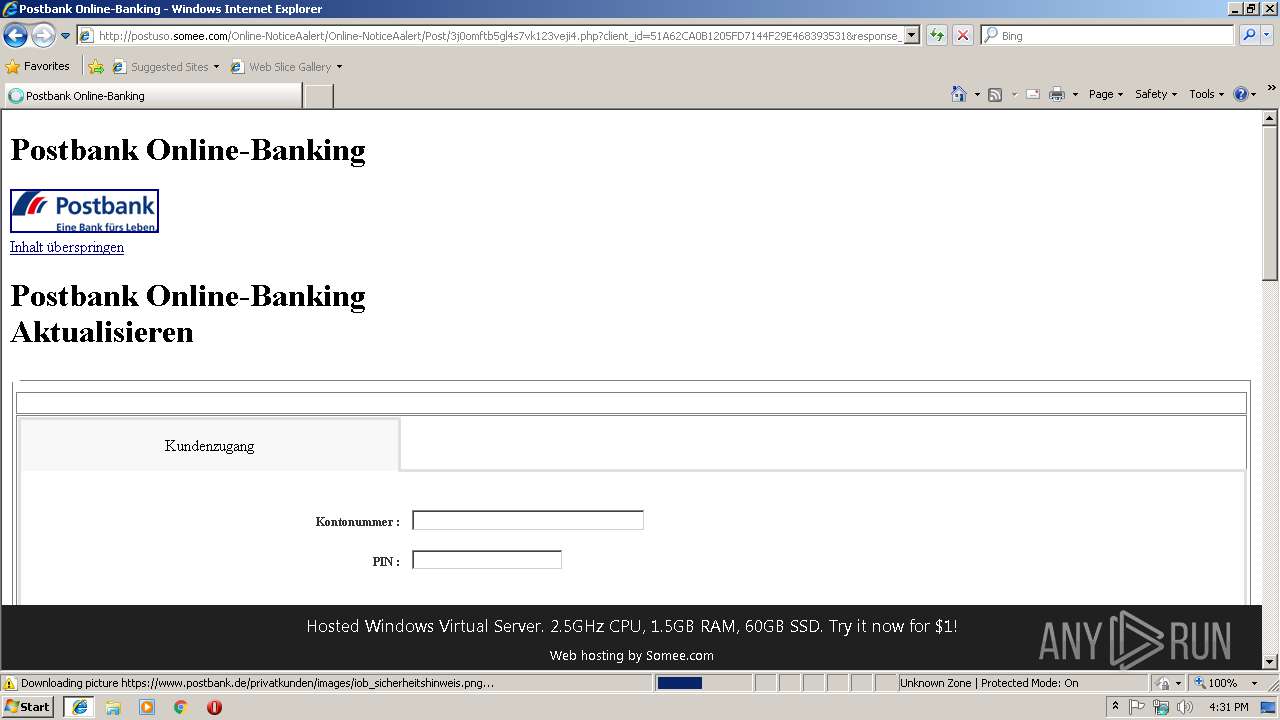Click the status bar warning icon
The height and width of the screenshot is (720, 1280).
click(10, 683)
